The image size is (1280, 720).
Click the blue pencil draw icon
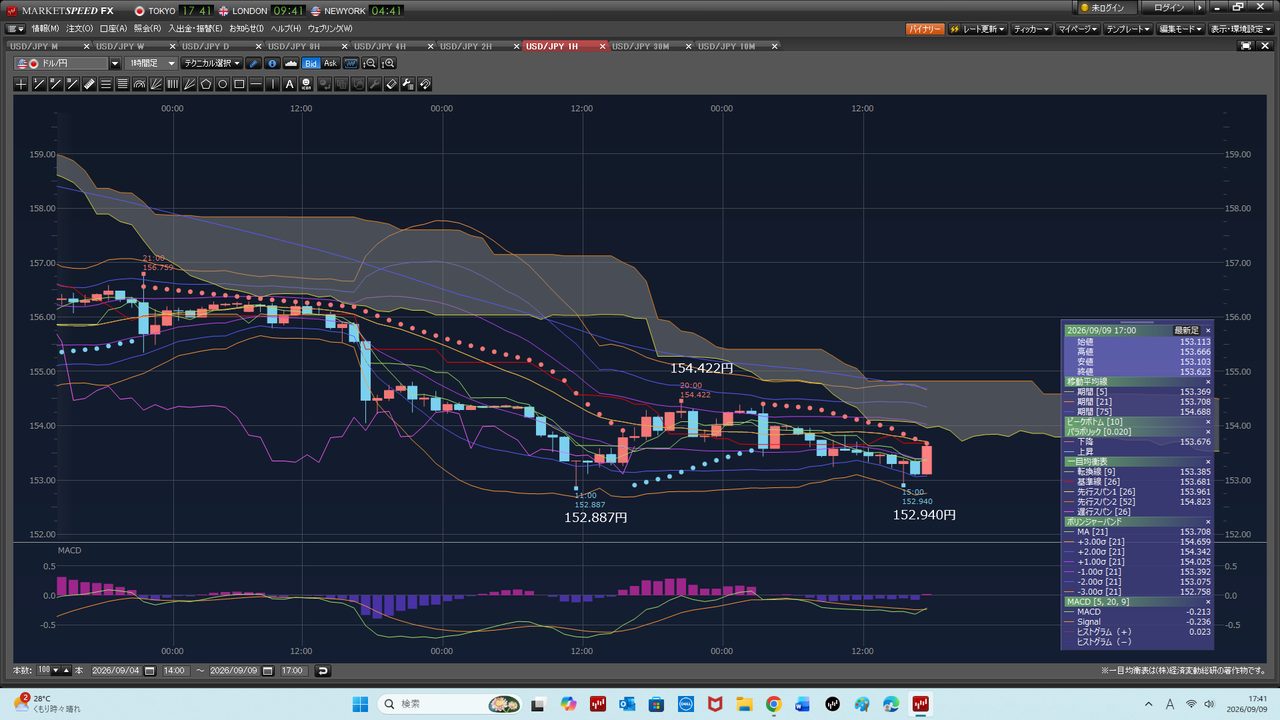[x=255, y=63]
